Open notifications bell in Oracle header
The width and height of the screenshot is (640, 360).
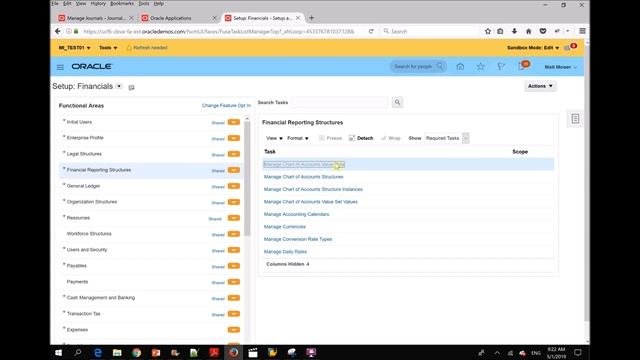pos(522,66)
